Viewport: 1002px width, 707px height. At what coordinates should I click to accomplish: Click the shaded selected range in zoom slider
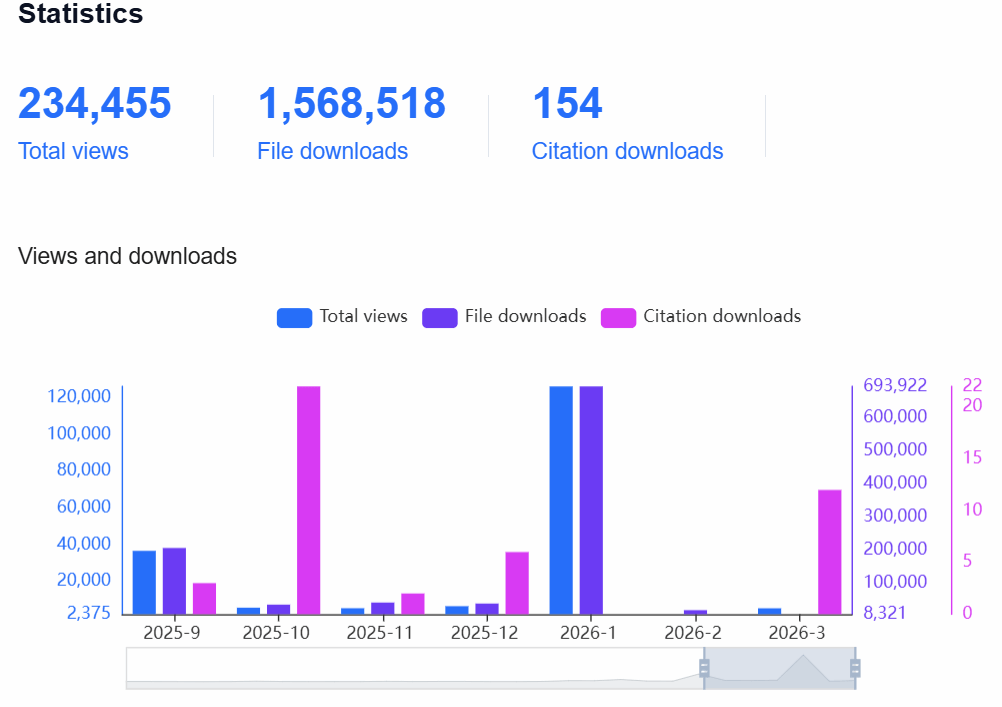point(779,668)
